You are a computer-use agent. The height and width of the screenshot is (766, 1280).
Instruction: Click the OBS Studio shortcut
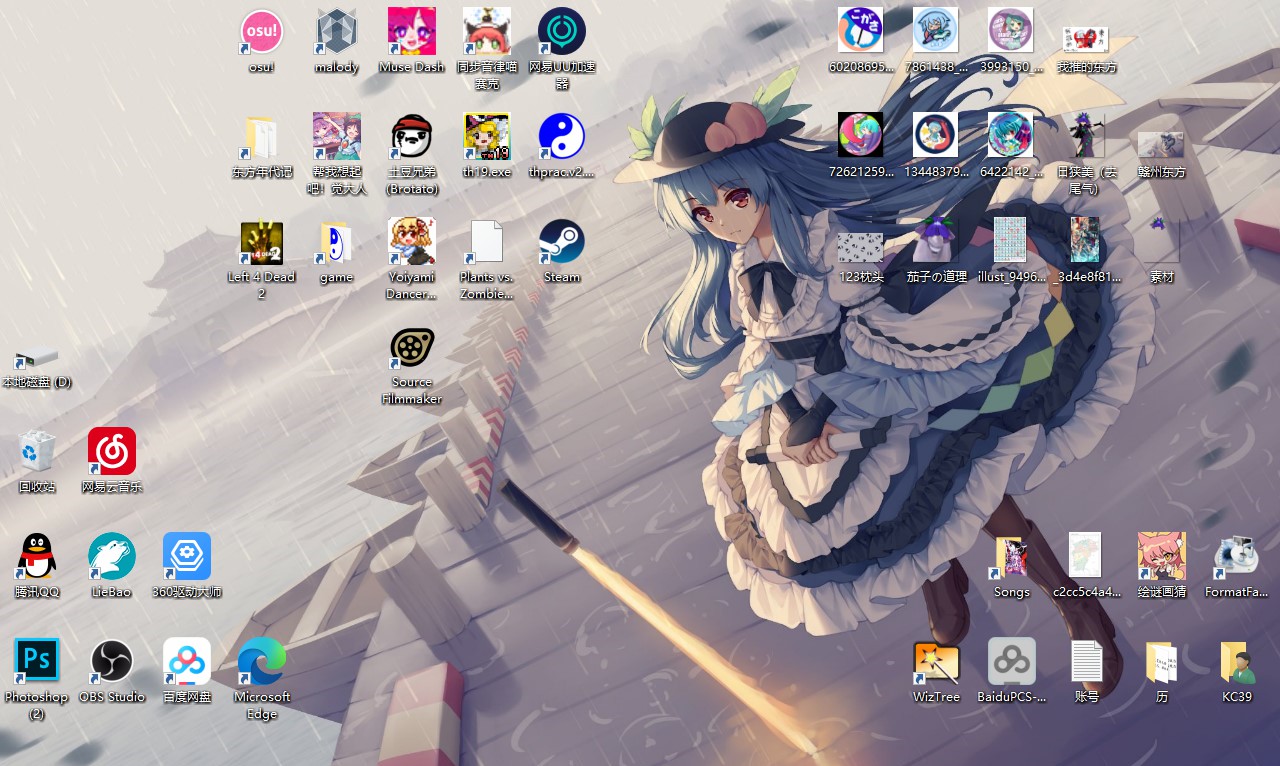[112, 661]
